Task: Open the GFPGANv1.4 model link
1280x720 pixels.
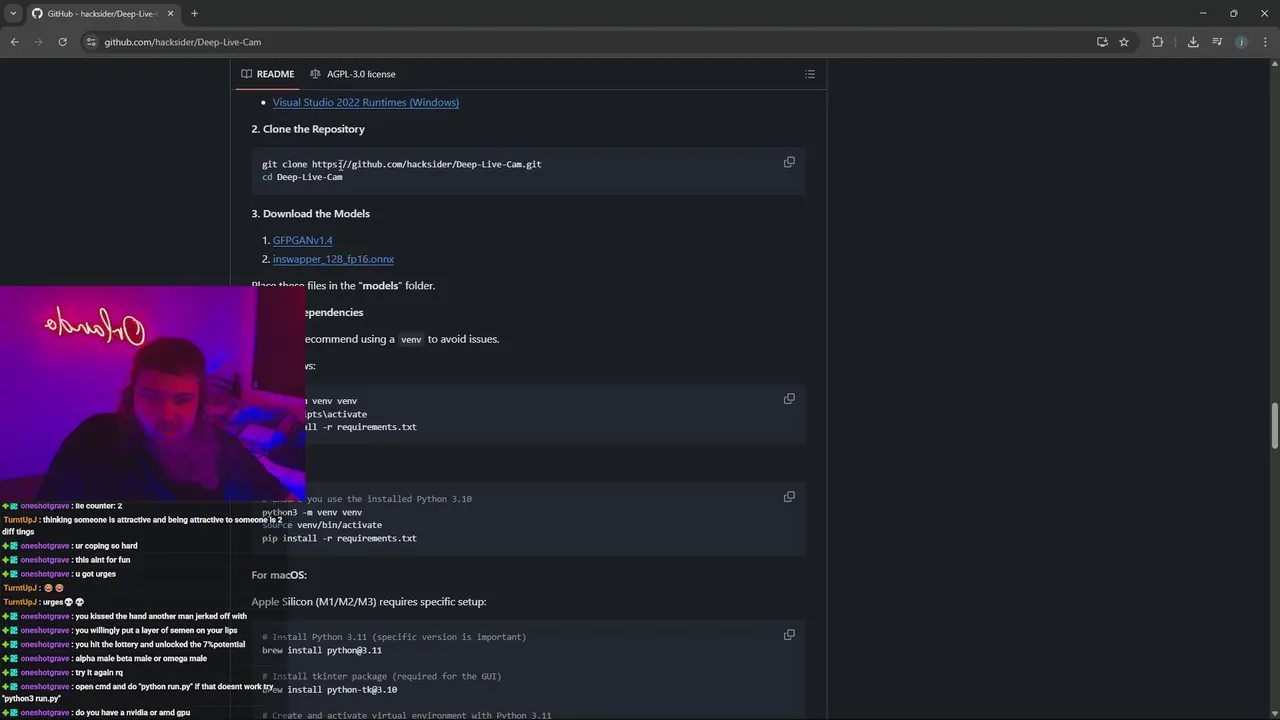Action: (x=303, y=240)
